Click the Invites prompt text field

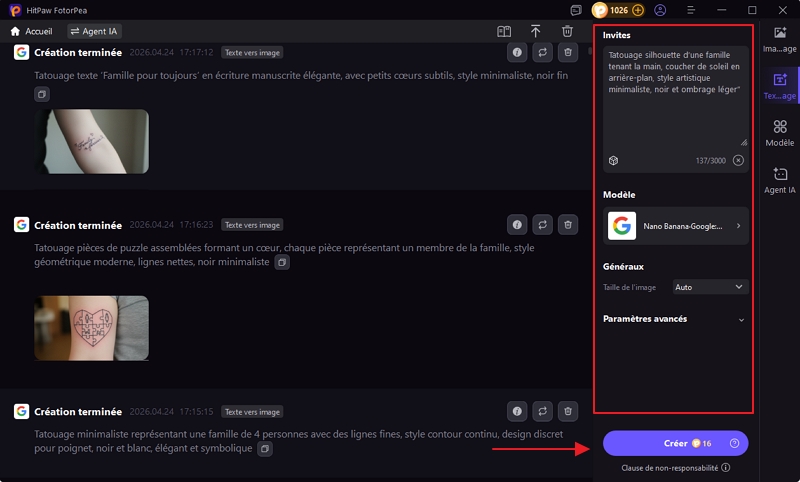(675, 95)
